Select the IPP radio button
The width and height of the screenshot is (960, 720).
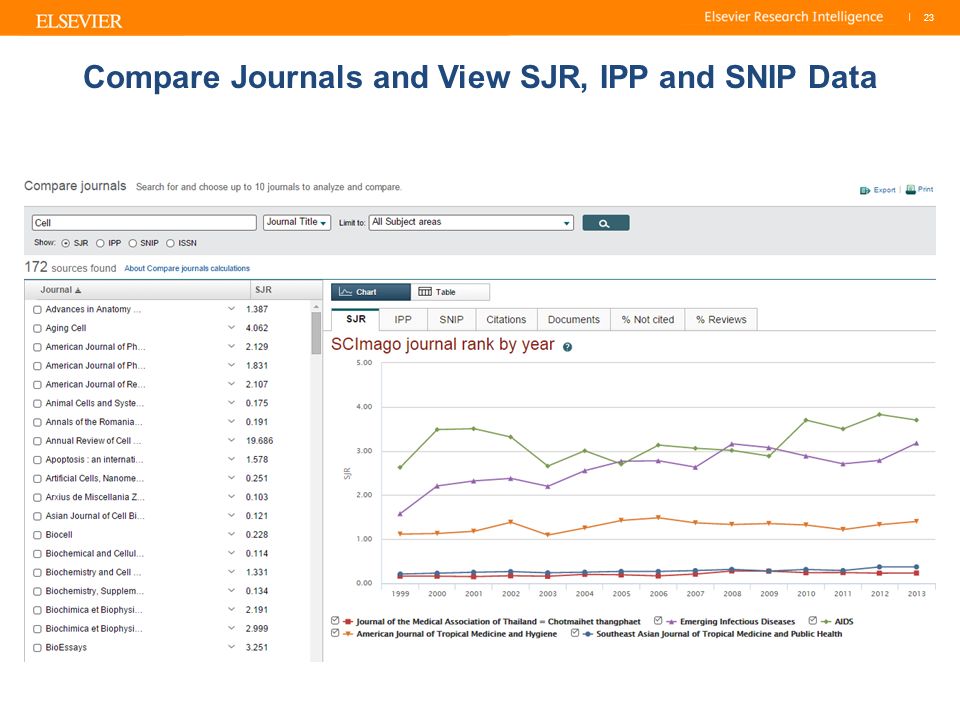(x=100, y=244)
